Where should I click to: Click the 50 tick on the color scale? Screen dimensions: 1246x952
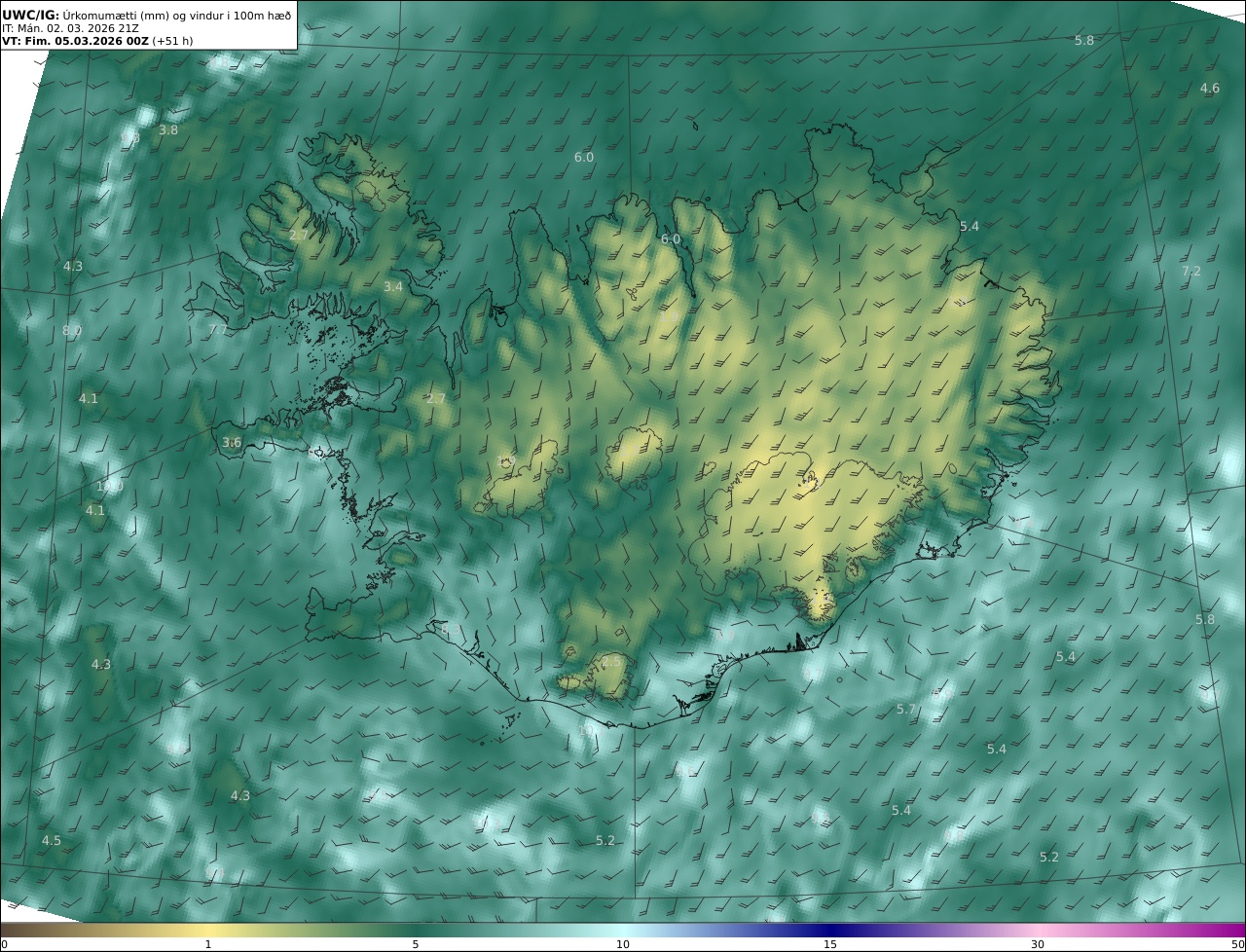coord(1238,945)
